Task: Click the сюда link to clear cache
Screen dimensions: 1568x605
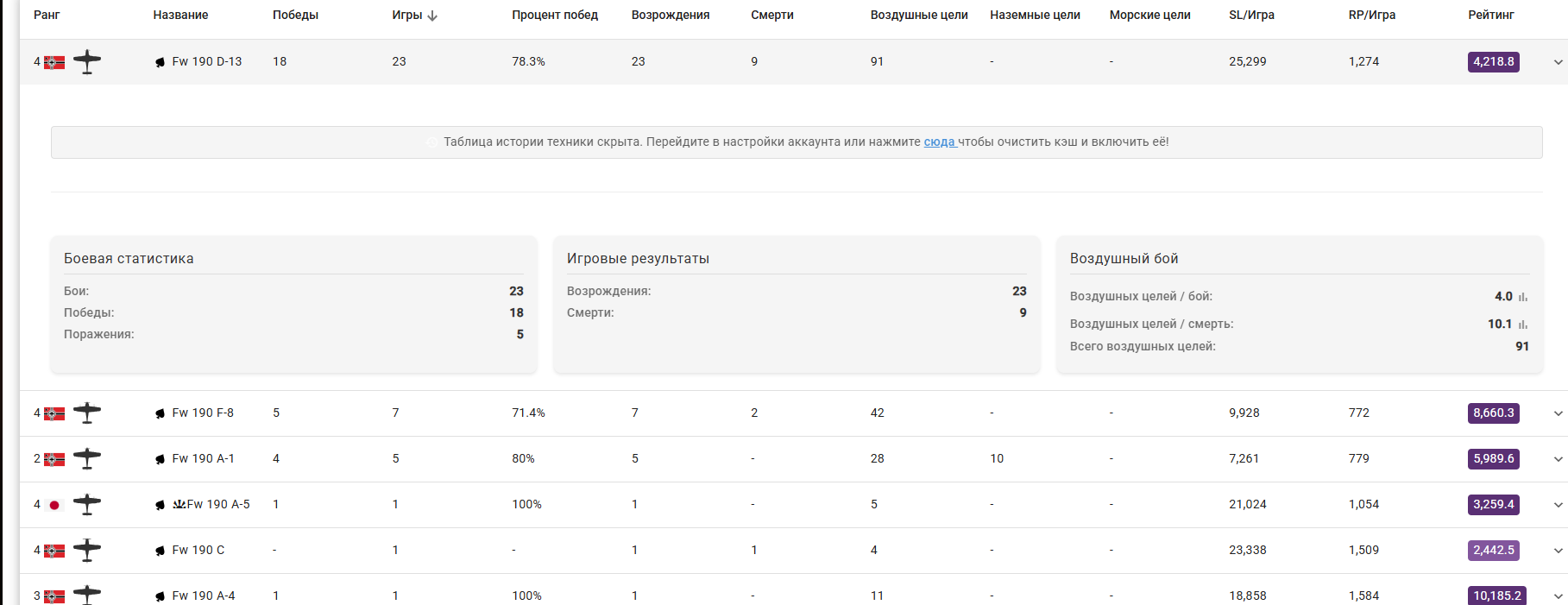Action: coord(939,142)
